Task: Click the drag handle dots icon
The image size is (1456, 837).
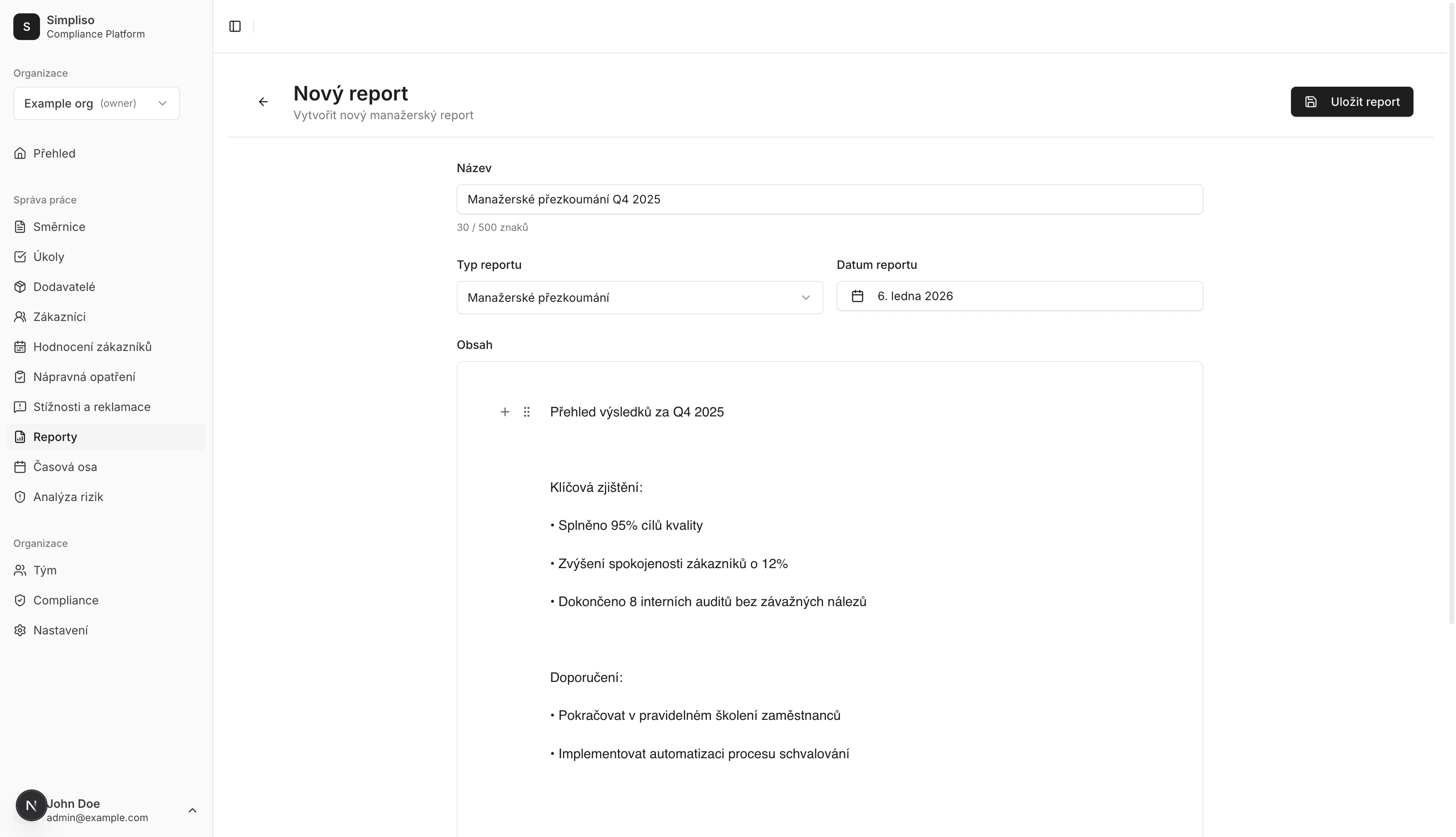Action: pos(526,411)
